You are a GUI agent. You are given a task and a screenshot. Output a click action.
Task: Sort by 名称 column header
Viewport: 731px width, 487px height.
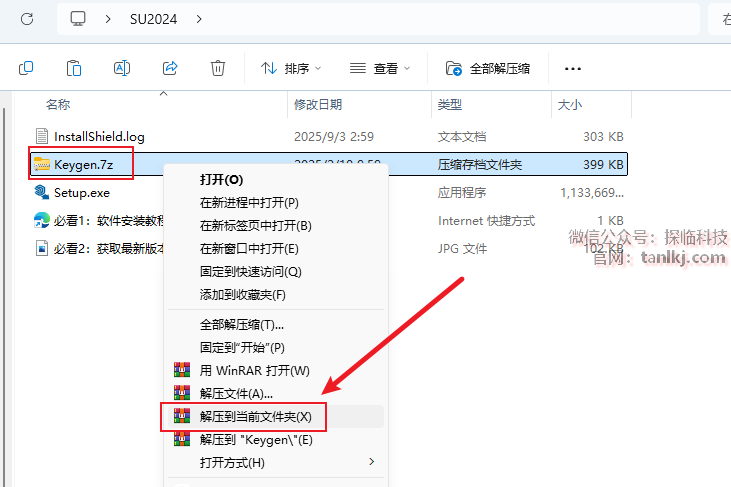pyautogui.click(x=58, y=104)
